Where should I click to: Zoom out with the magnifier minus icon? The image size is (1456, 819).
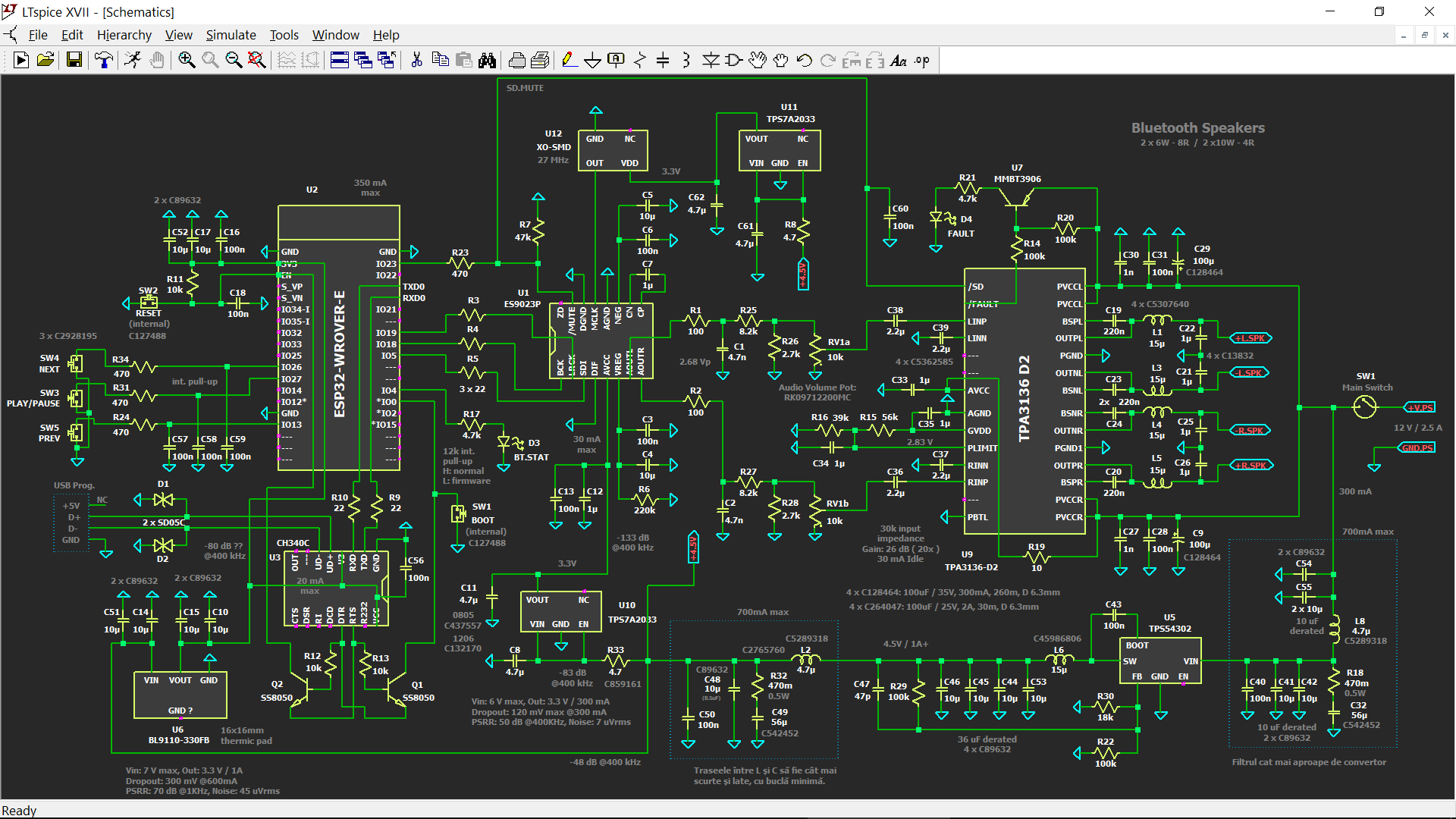[234, 60]
